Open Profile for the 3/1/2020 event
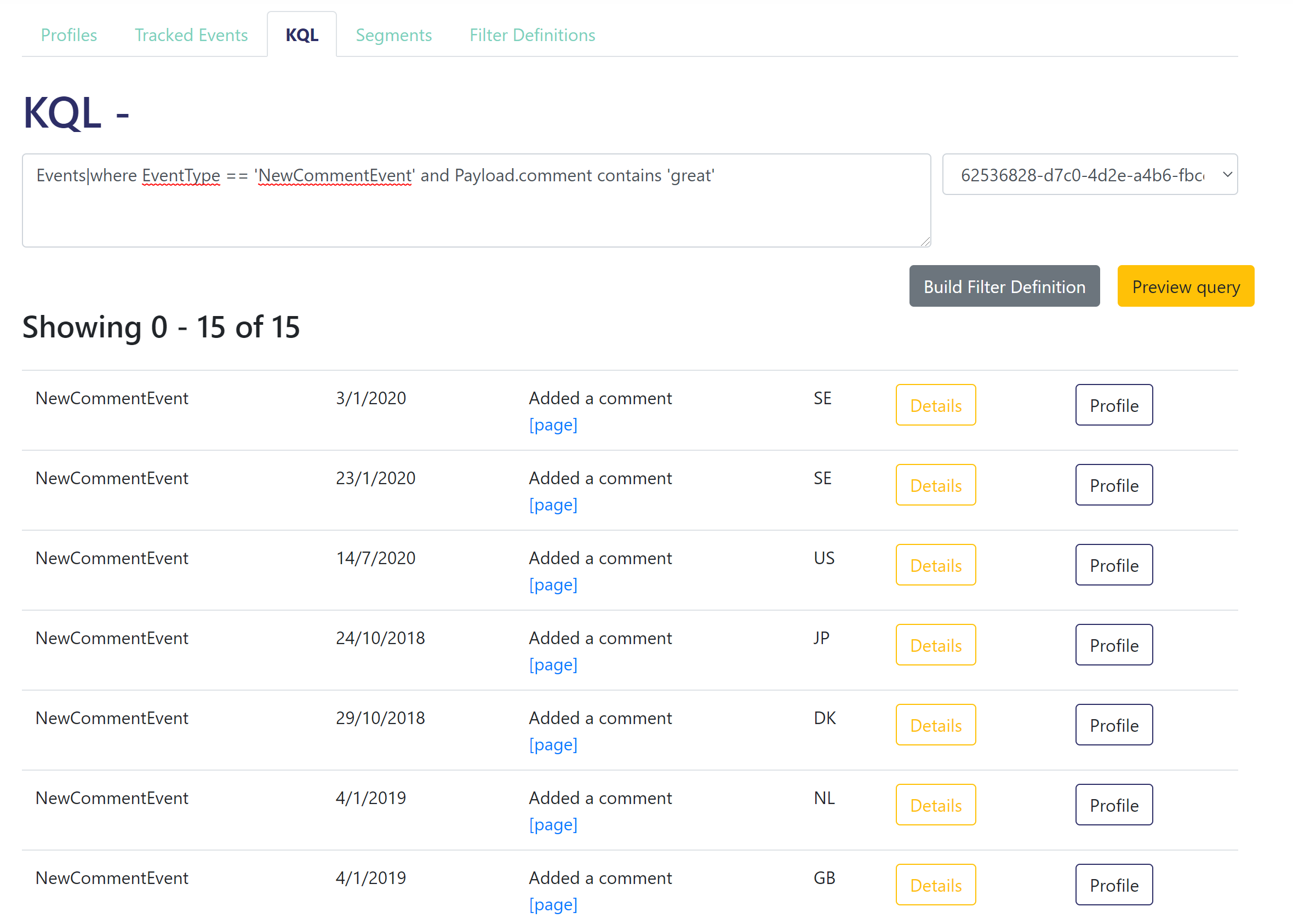 (1114, 405)
